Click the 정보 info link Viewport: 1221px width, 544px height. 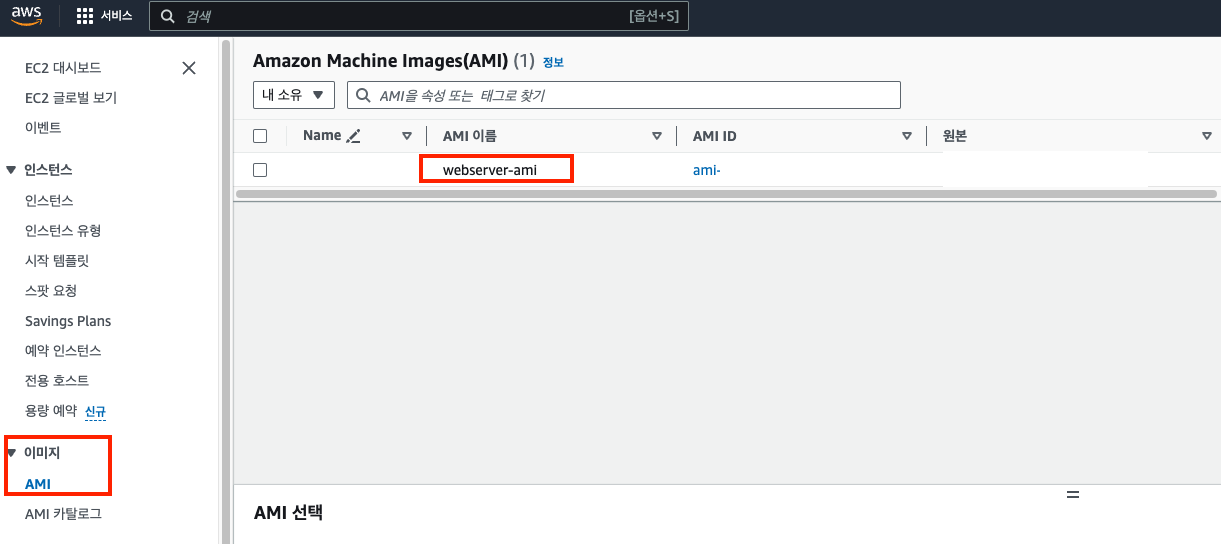pos(553,62)
